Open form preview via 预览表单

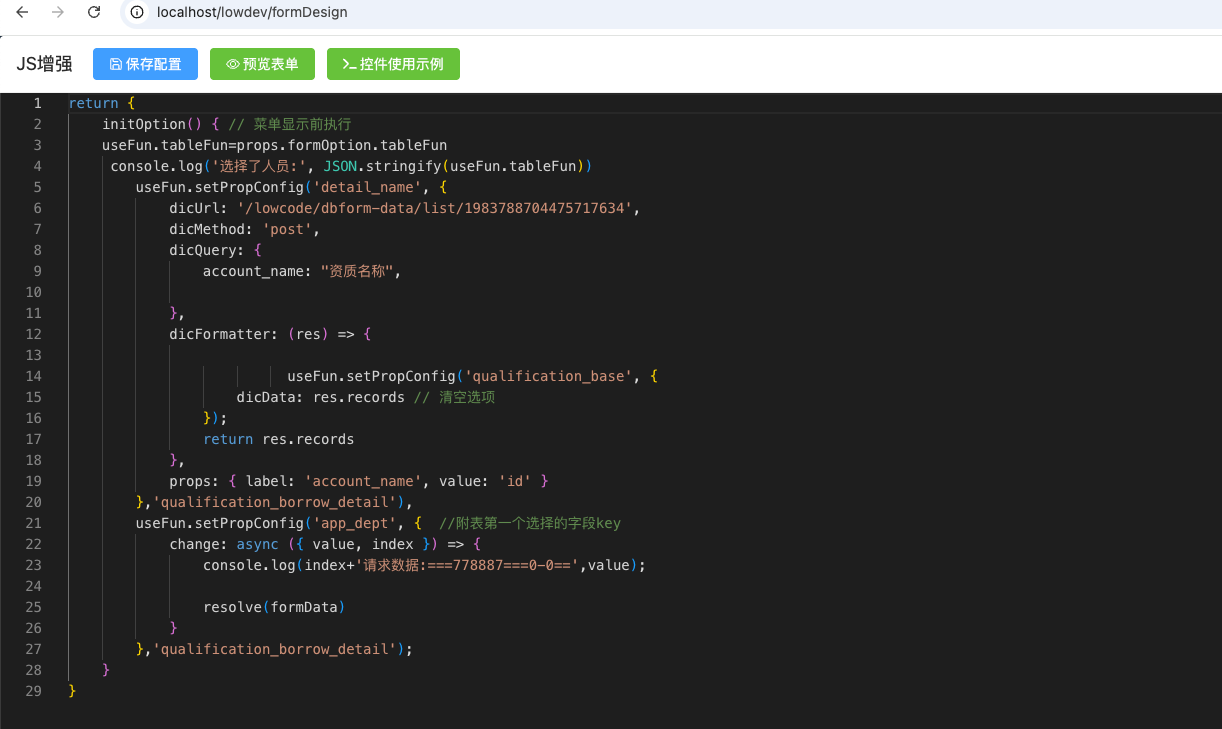[262, 64]
